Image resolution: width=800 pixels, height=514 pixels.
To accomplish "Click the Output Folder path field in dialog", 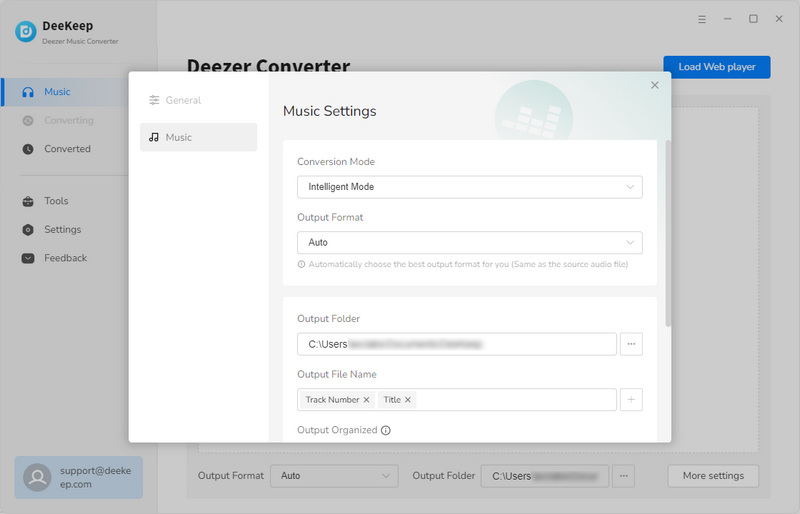I will coord(457,344).
